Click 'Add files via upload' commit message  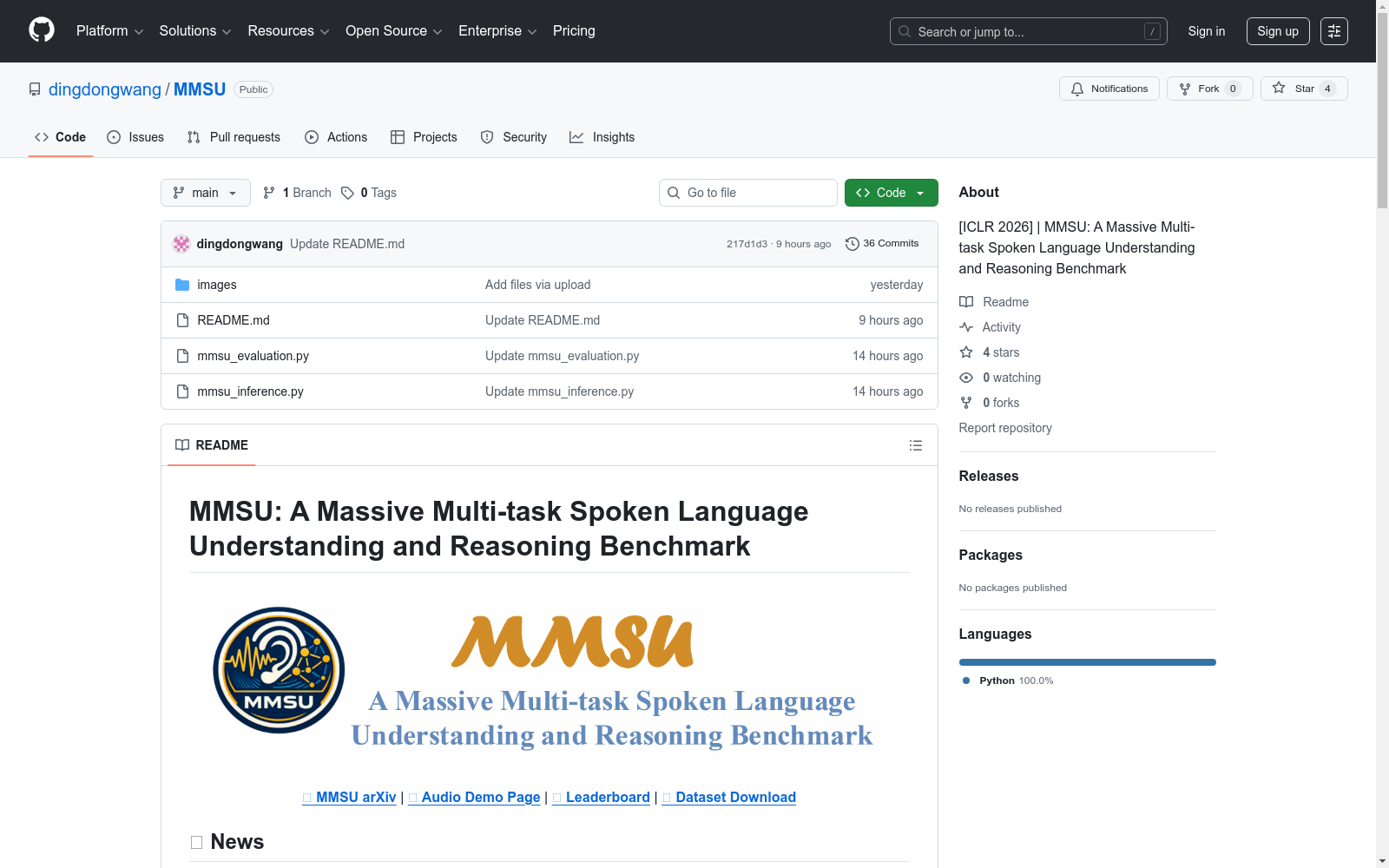(538, 285)
